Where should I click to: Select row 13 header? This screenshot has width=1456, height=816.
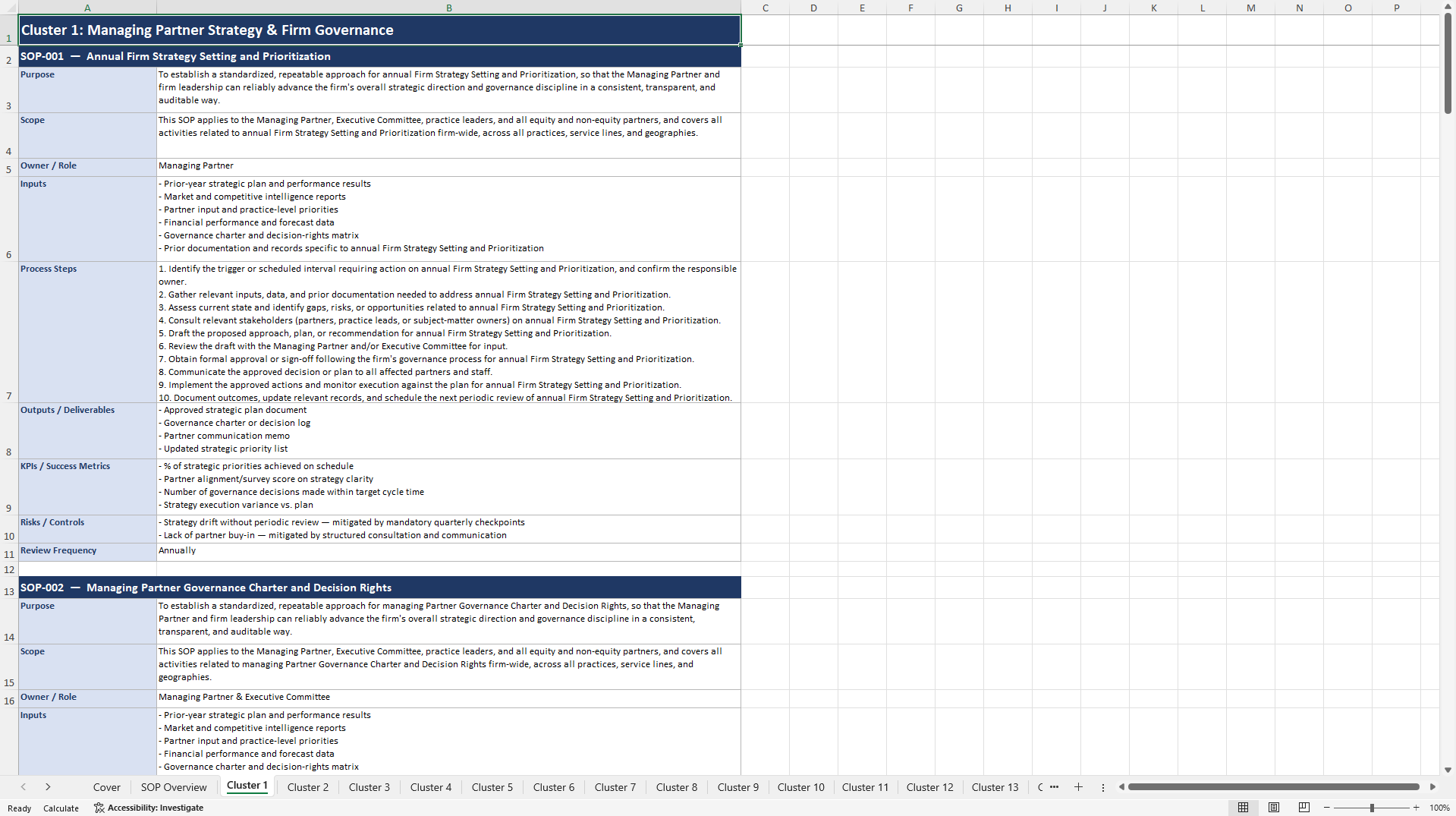[x=9, y=588]
